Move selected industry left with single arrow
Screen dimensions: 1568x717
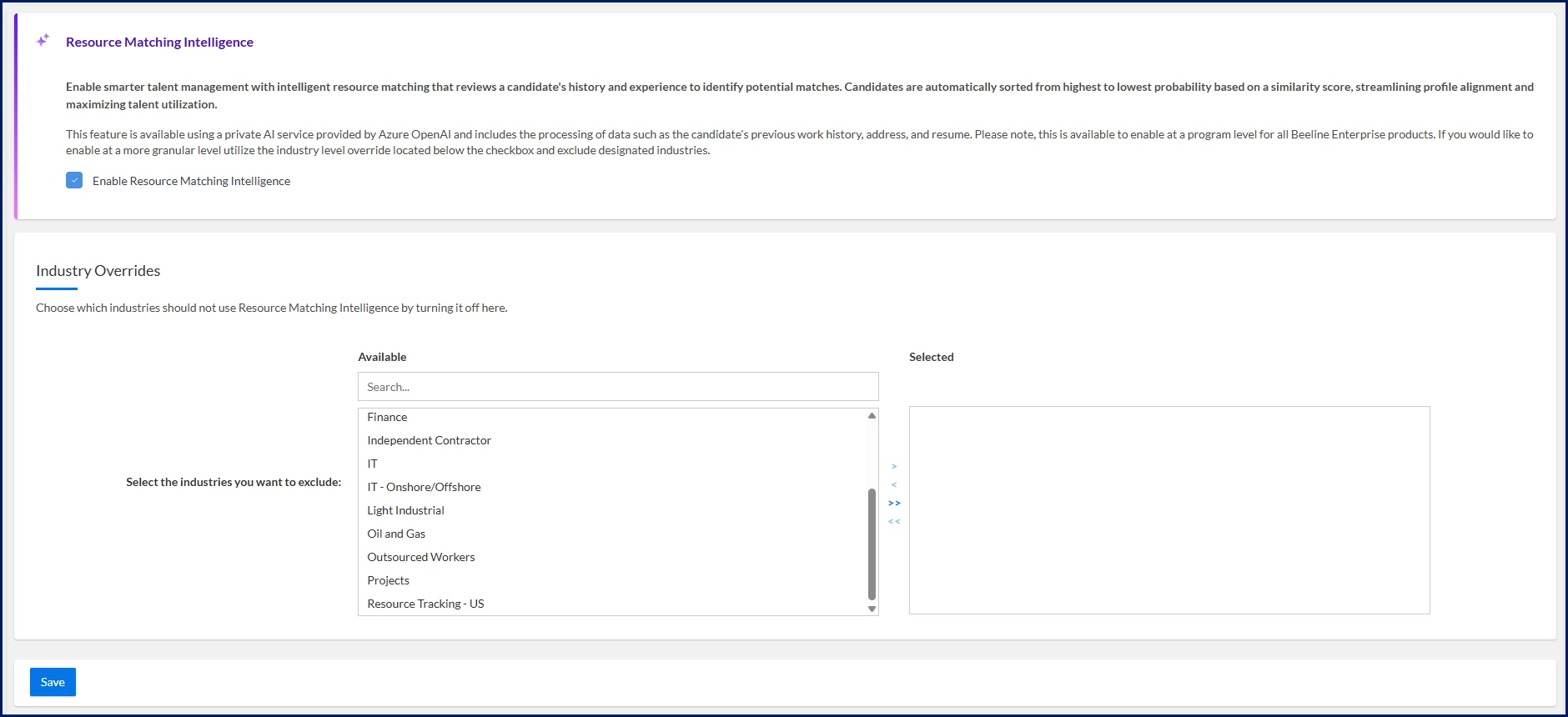pos(894,484)
